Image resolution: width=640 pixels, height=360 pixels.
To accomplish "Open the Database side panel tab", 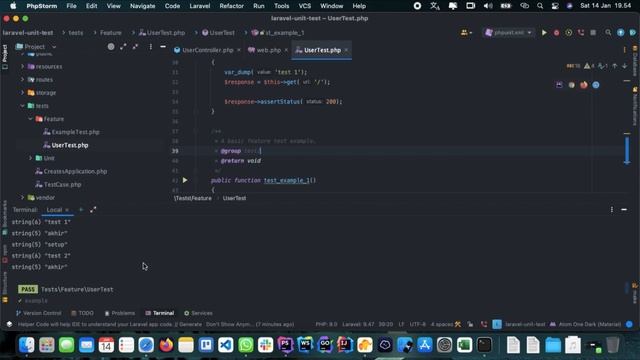I will pos(635,61).
